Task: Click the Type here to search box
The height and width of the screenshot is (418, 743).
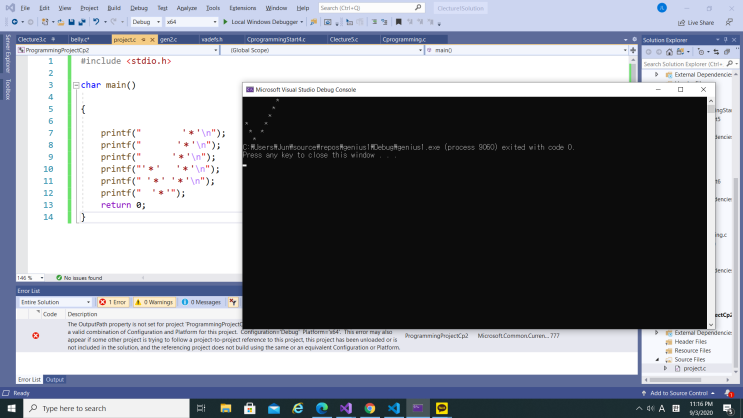Action: pos(107,408)
